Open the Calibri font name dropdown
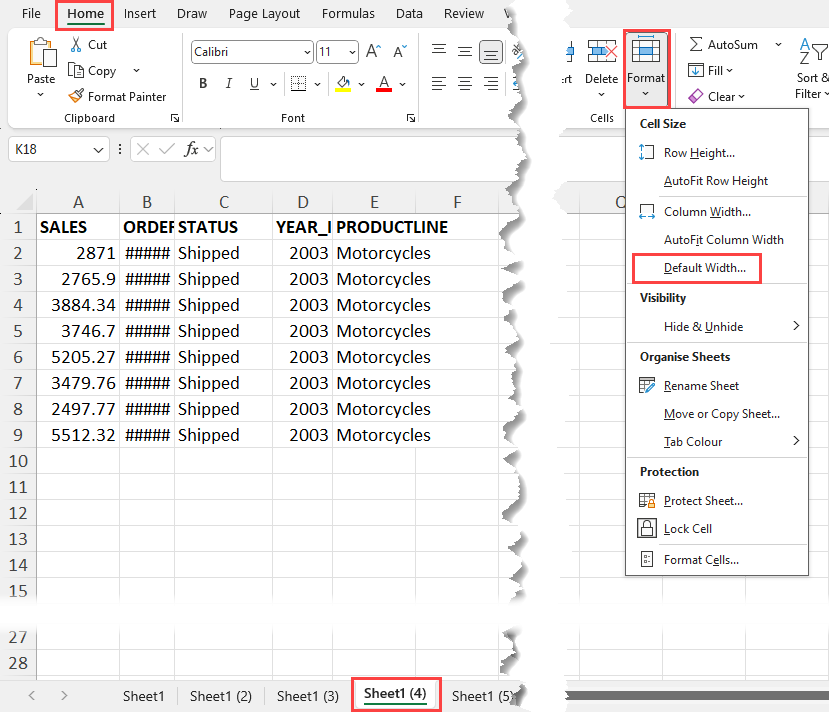The height and width of the screenshot is (712, 829). [x=251, y=52]
